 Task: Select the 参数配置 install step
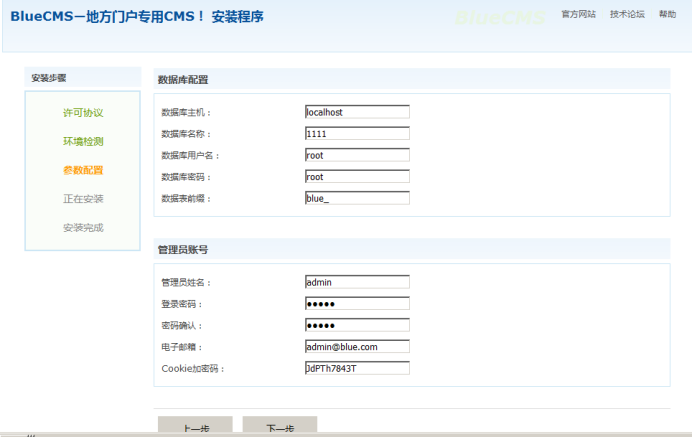(x=83, y=170)
